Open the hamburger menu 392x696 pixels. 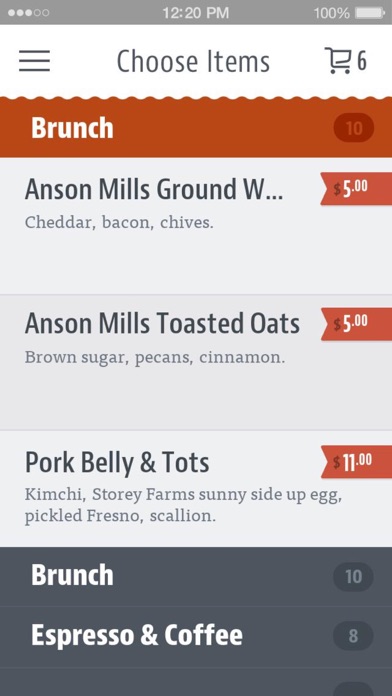tap(34, 61)
